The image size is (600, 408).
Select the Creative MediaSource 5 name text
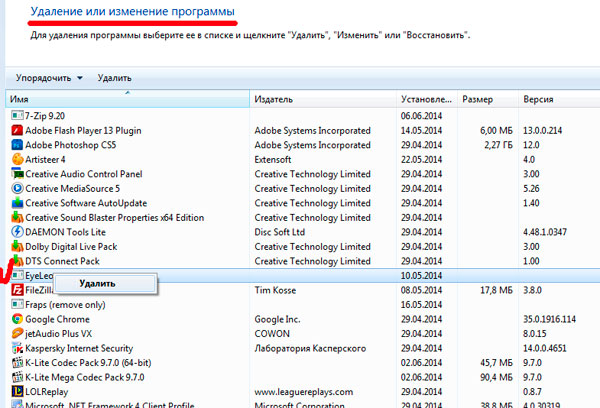pos(72,188)
